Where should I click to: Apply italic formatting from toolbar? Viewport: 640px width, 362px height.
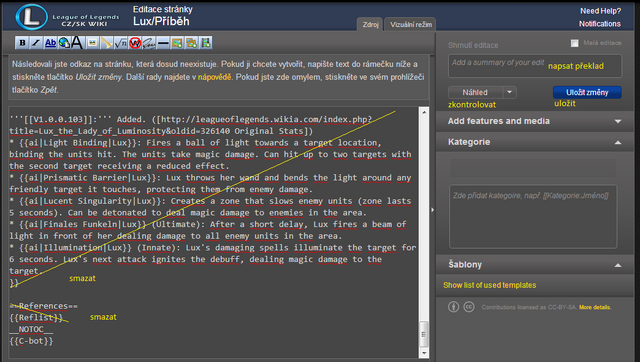[x=36, y=43]
